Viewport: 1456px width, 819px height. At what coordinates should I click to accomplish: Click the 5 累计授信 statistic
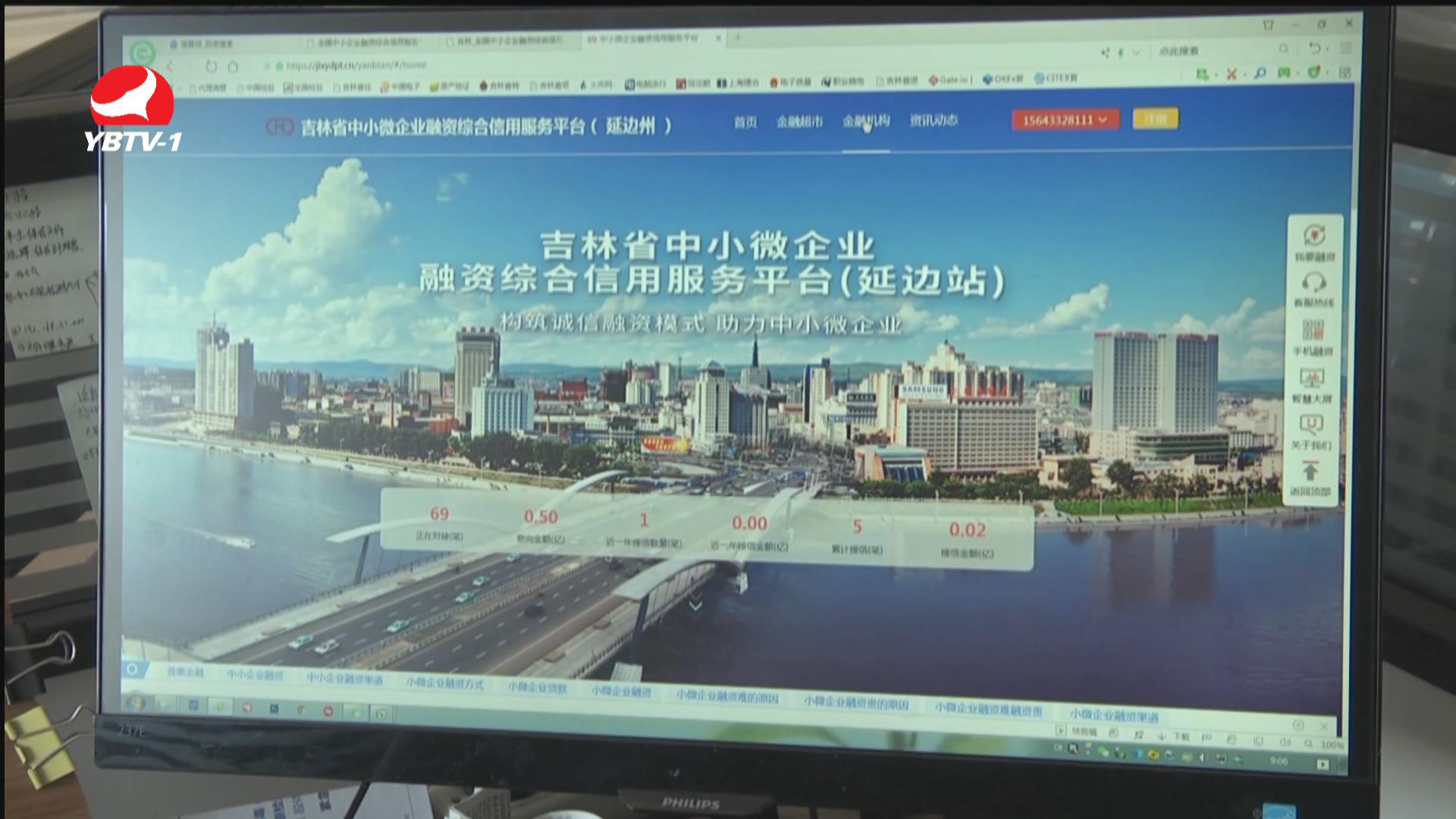point(857,535)
